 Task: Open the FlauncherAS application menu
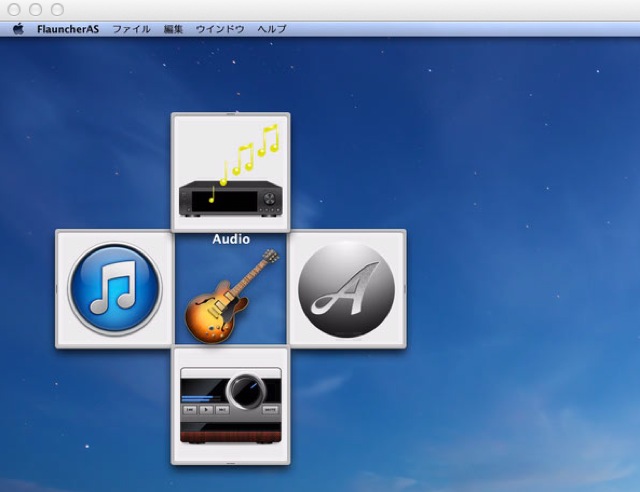point(68,29)
